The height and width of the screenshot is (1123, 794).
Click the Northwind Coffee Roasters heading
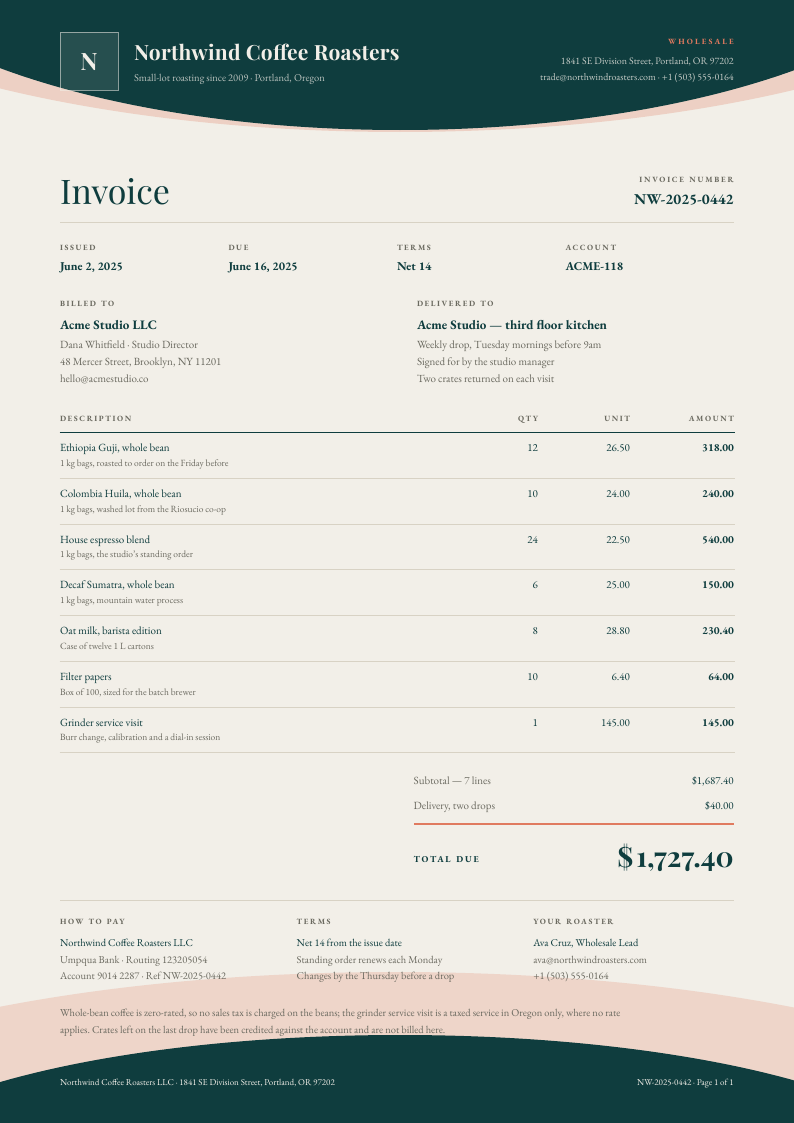[x=266, y=52]
